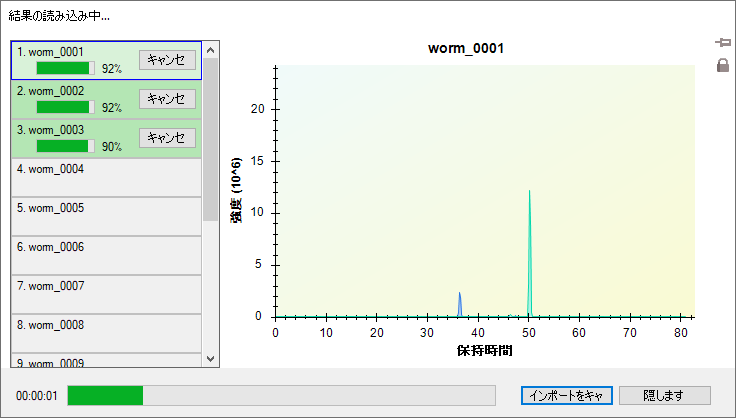Image resolution: width=736 pixels, height=418 pixels.
Task: Click the scroll down arrow of file list
Action: pyautogui.click(x=210, y=359)
